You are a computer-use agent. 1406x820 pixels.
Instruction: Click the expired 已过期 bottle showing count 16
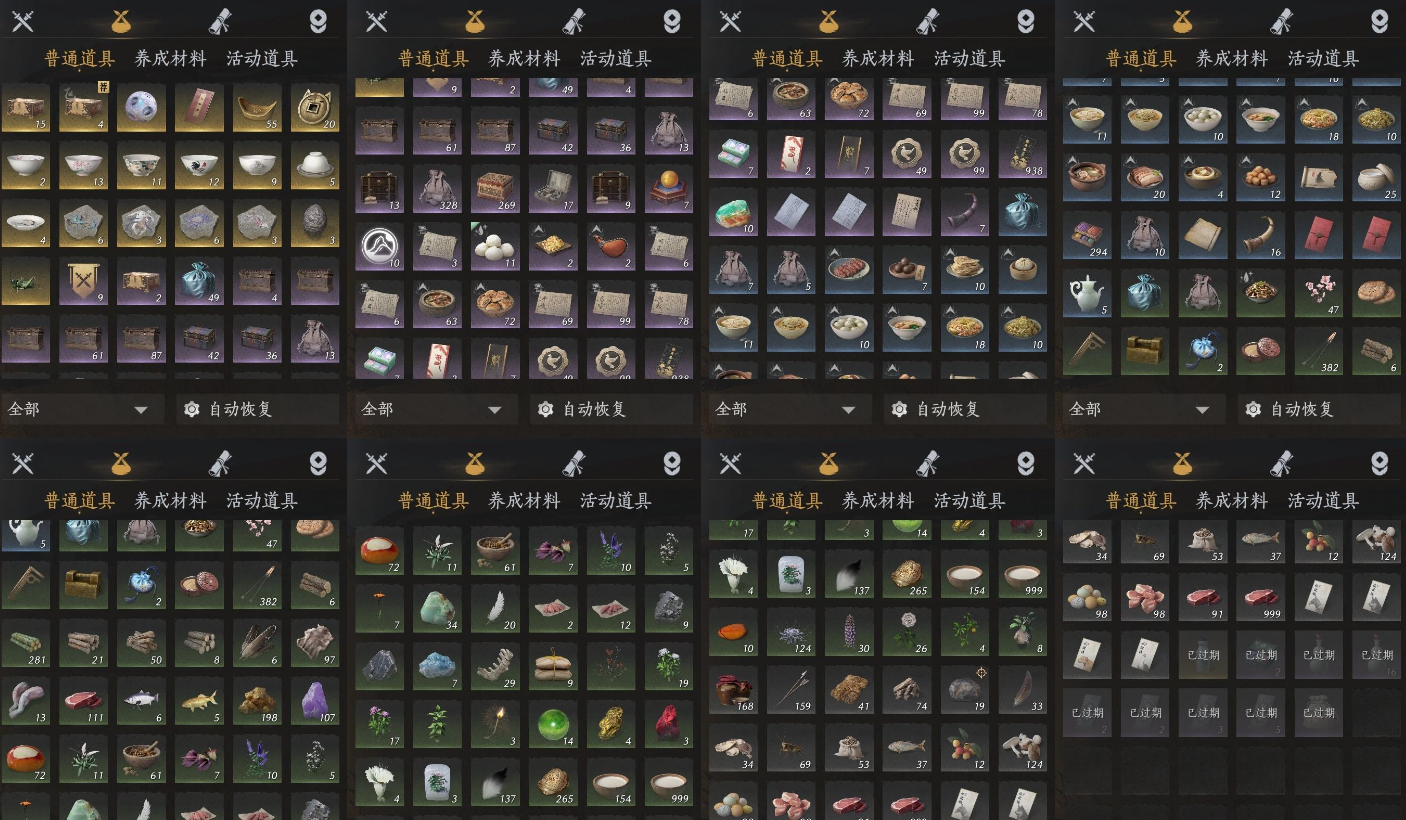click(1377, 654)
